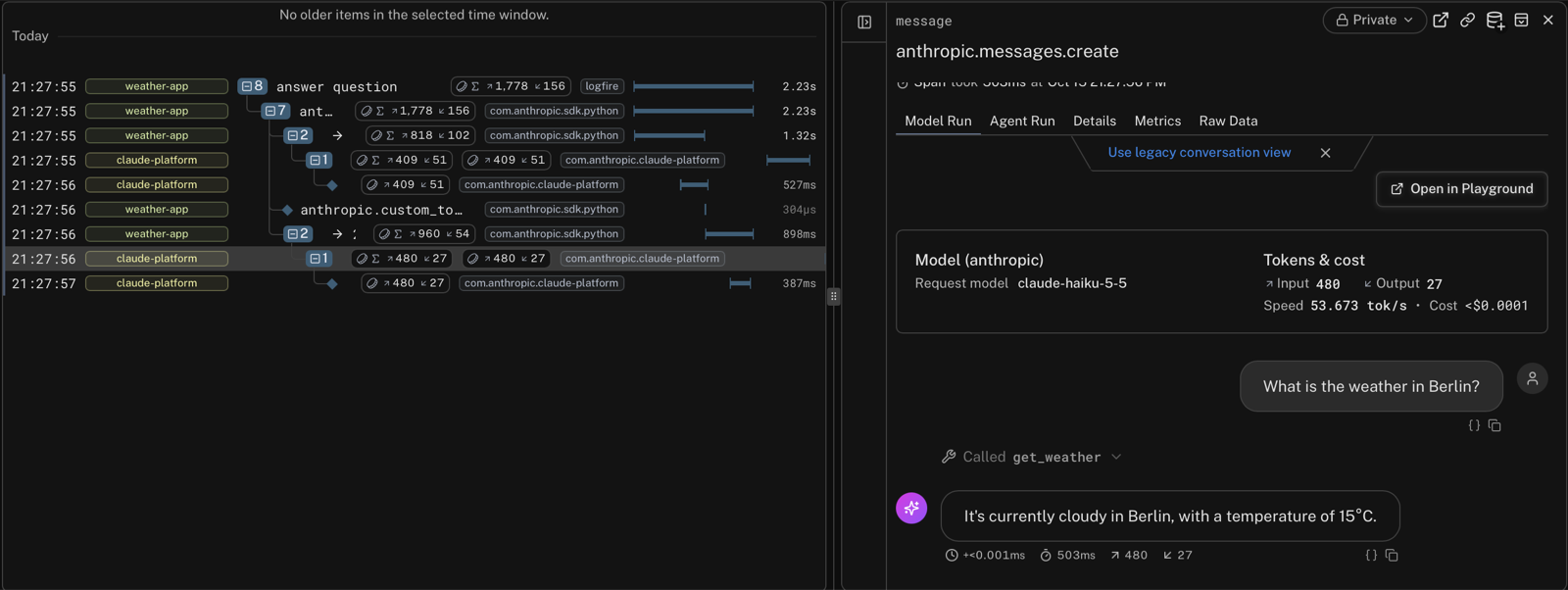
Task: Select the anthropic.custom_to… span
Action: click(x=380, y=210)
